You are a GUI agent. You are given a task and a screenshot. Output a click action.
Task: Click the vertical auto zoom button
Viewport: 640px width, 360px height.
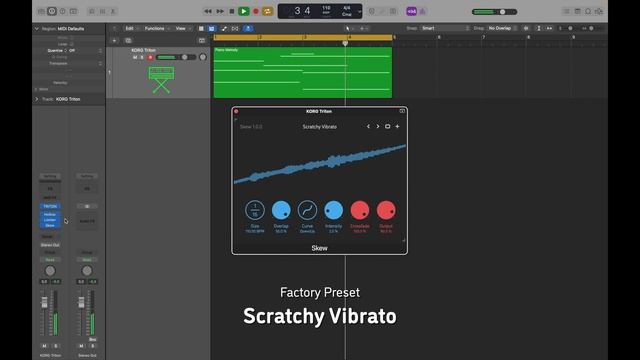(x=539, y=29)
